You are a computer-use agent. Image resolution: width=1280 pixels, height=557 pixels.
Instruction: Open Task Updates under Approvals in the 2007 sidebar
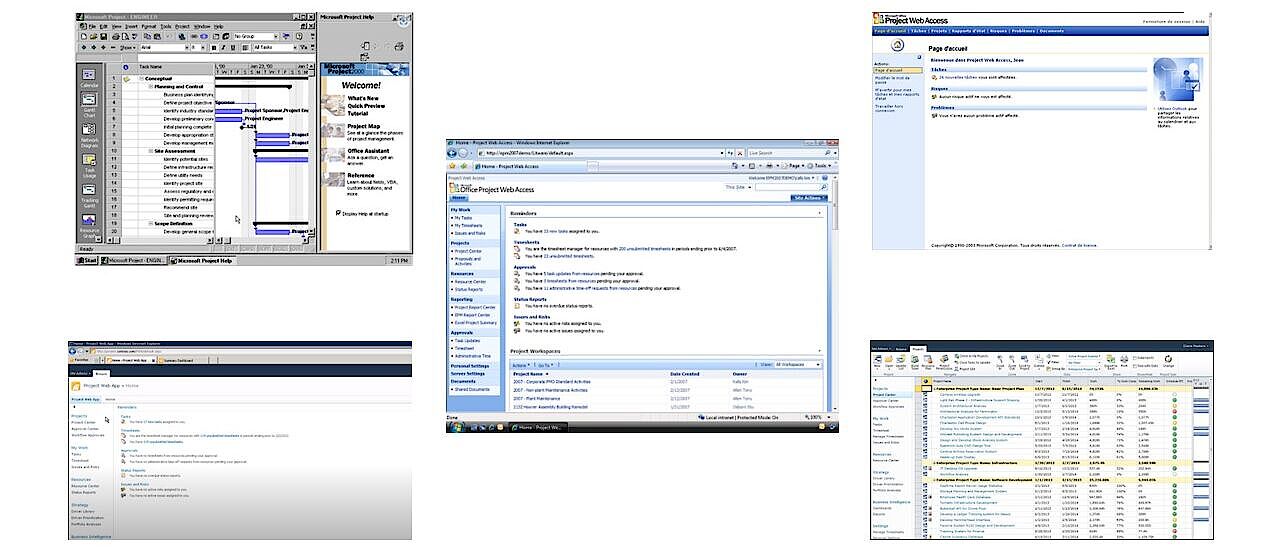[x=466, y=340]
